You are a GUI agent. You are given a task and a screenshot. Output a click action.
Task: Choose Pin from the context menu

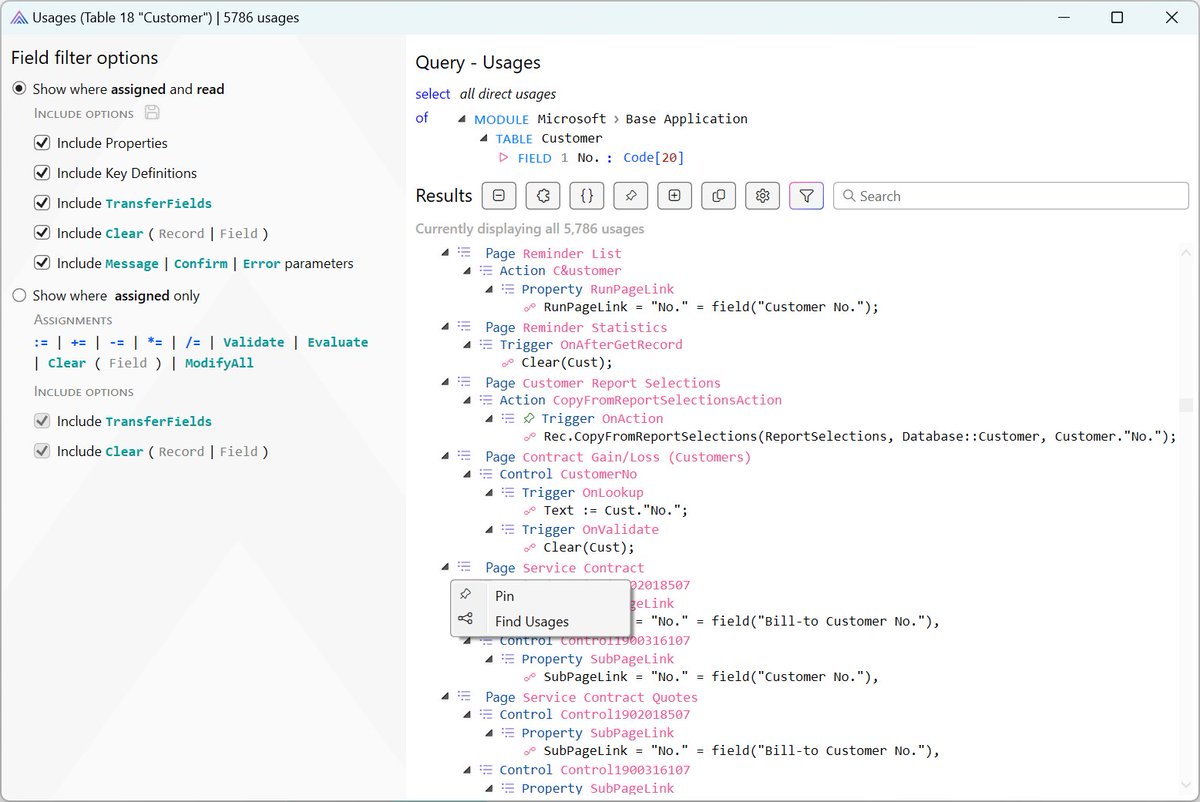point(540,595)
